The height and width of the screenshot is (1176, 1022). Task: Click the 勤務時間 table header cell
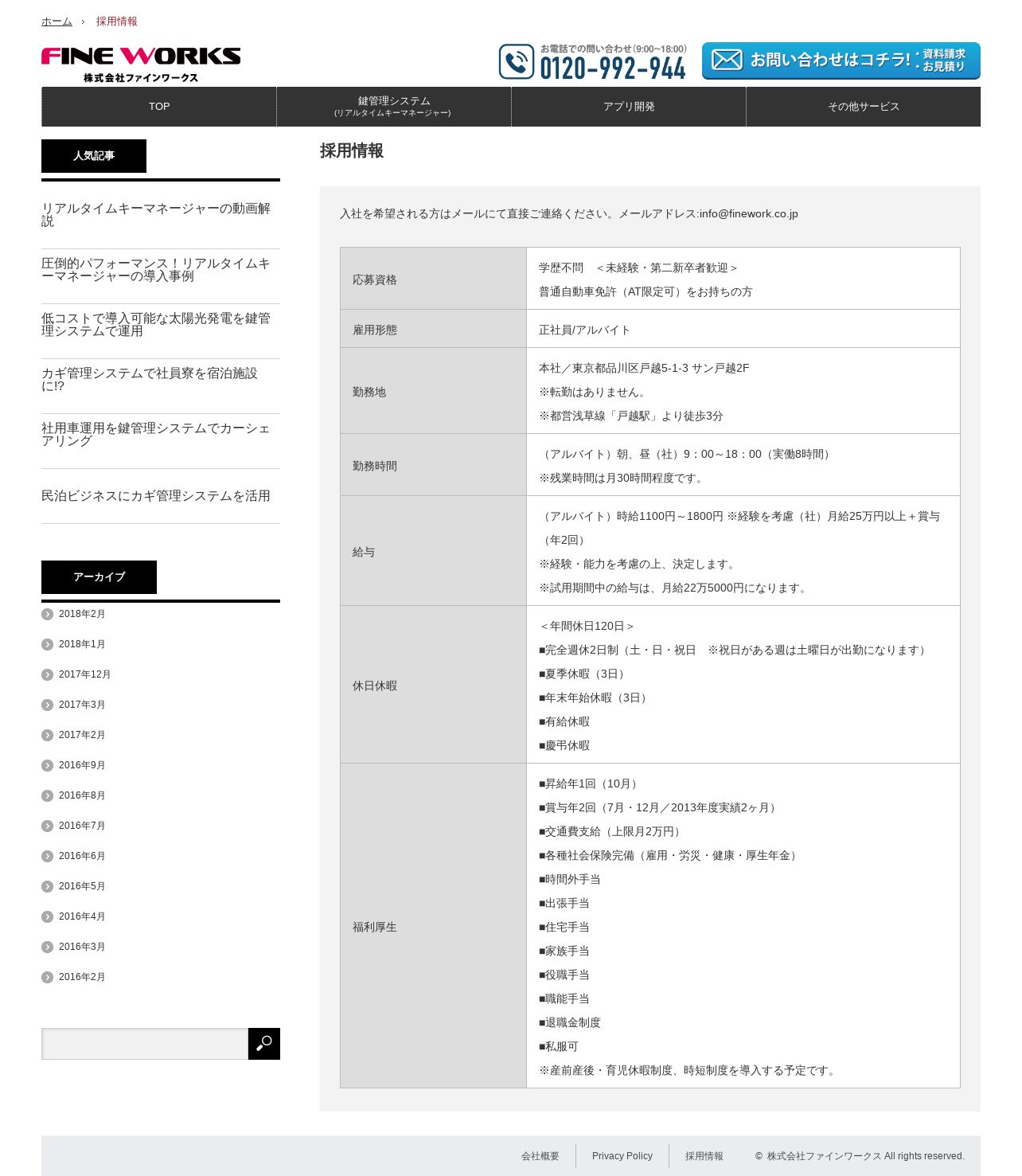[433, 465]
